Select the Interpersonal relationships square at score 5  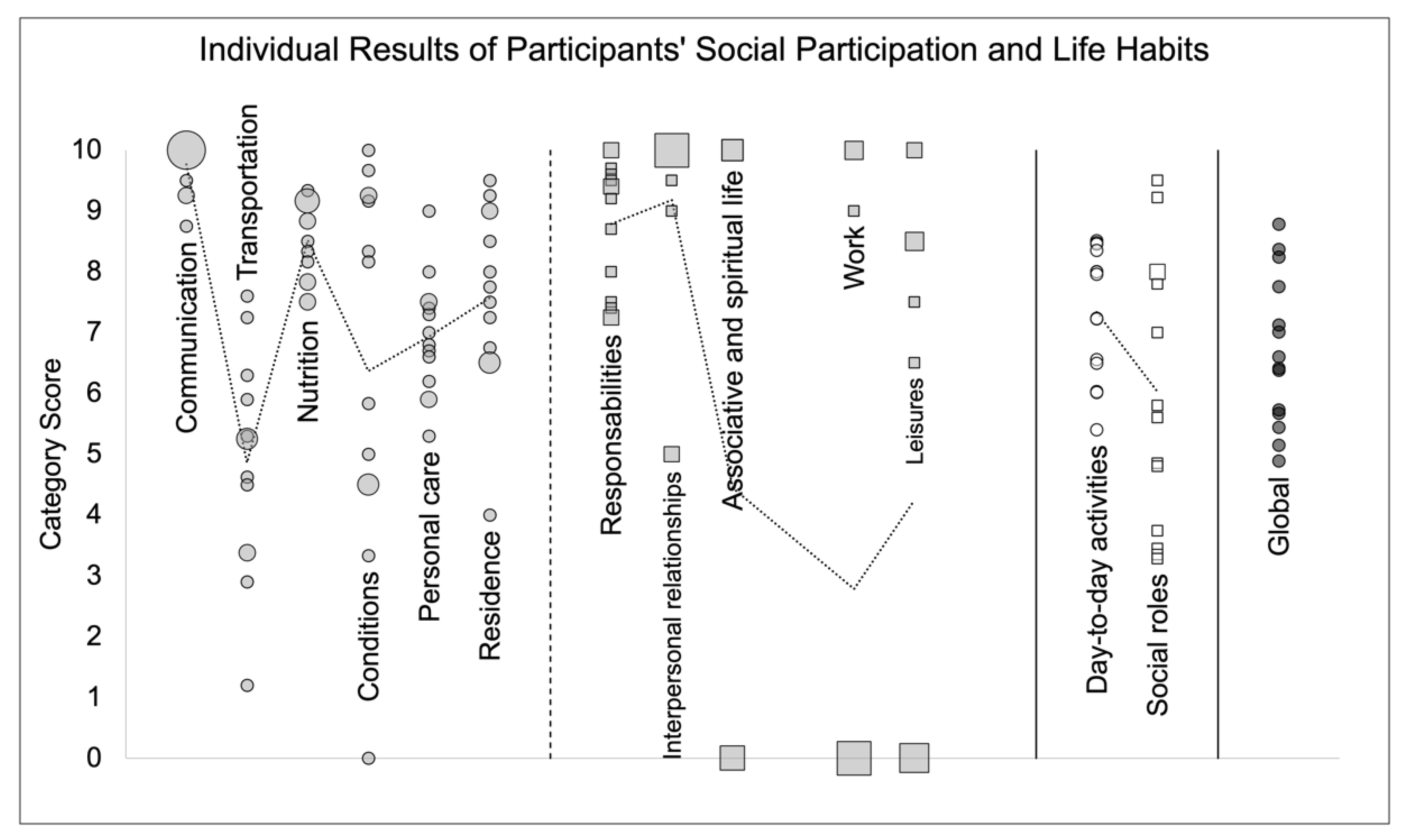pyautogui.click(x=672, y=454)
